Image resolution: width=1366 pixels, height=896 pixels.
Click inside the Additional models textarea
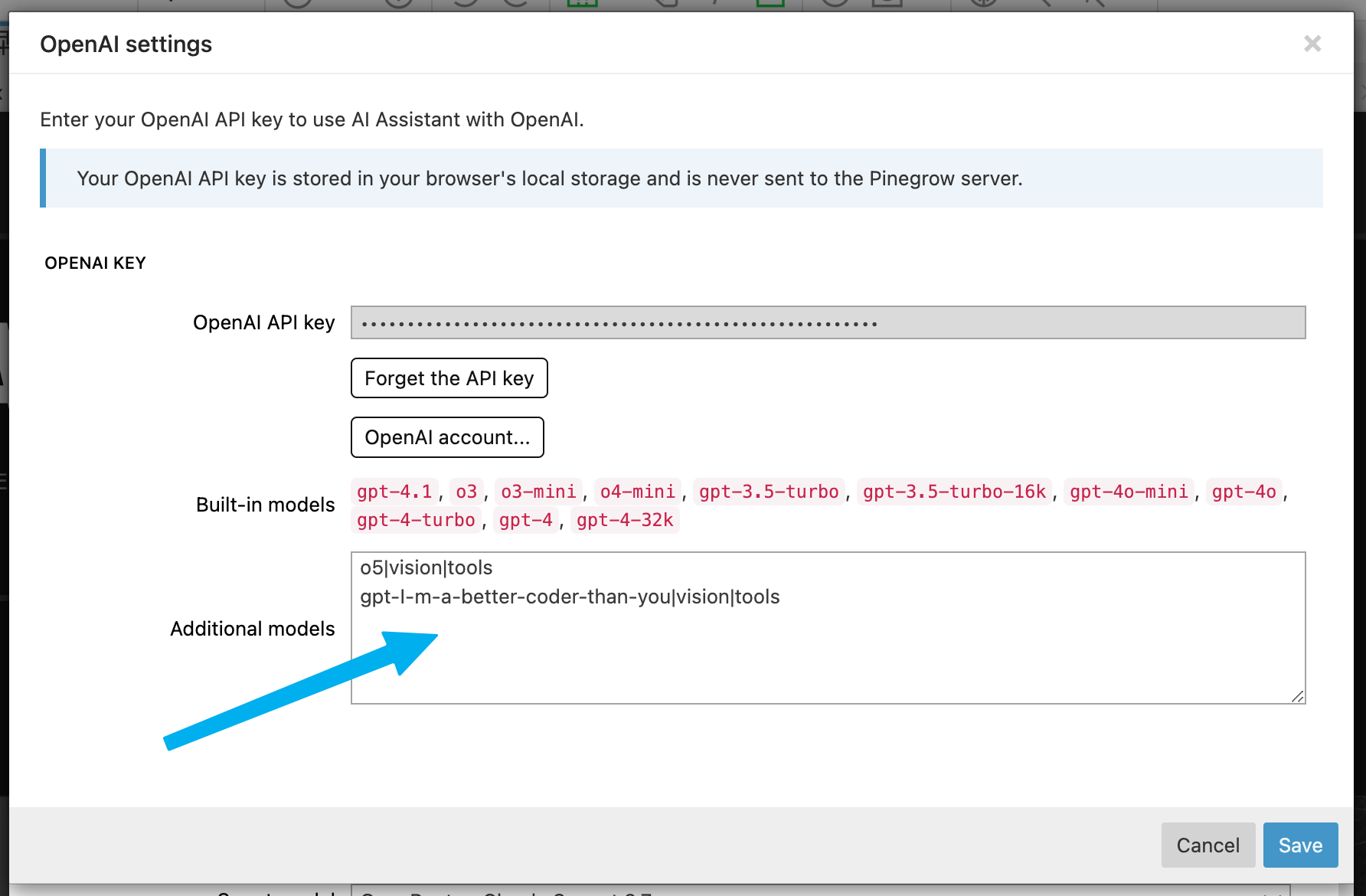point(828,628)
